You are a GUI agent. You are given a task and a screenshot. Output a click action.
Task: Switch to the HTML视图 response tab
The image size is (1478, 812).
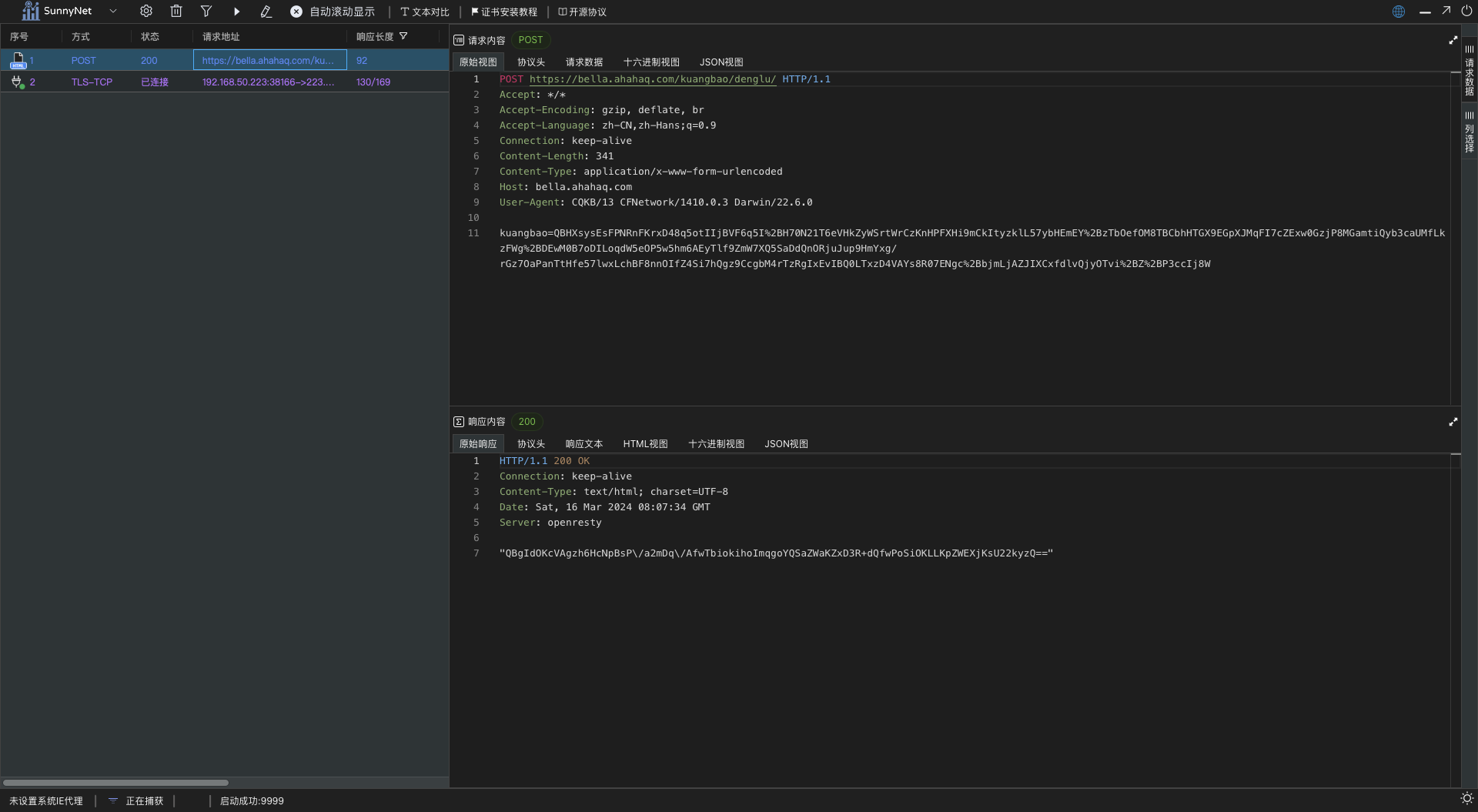pos(645,444)
